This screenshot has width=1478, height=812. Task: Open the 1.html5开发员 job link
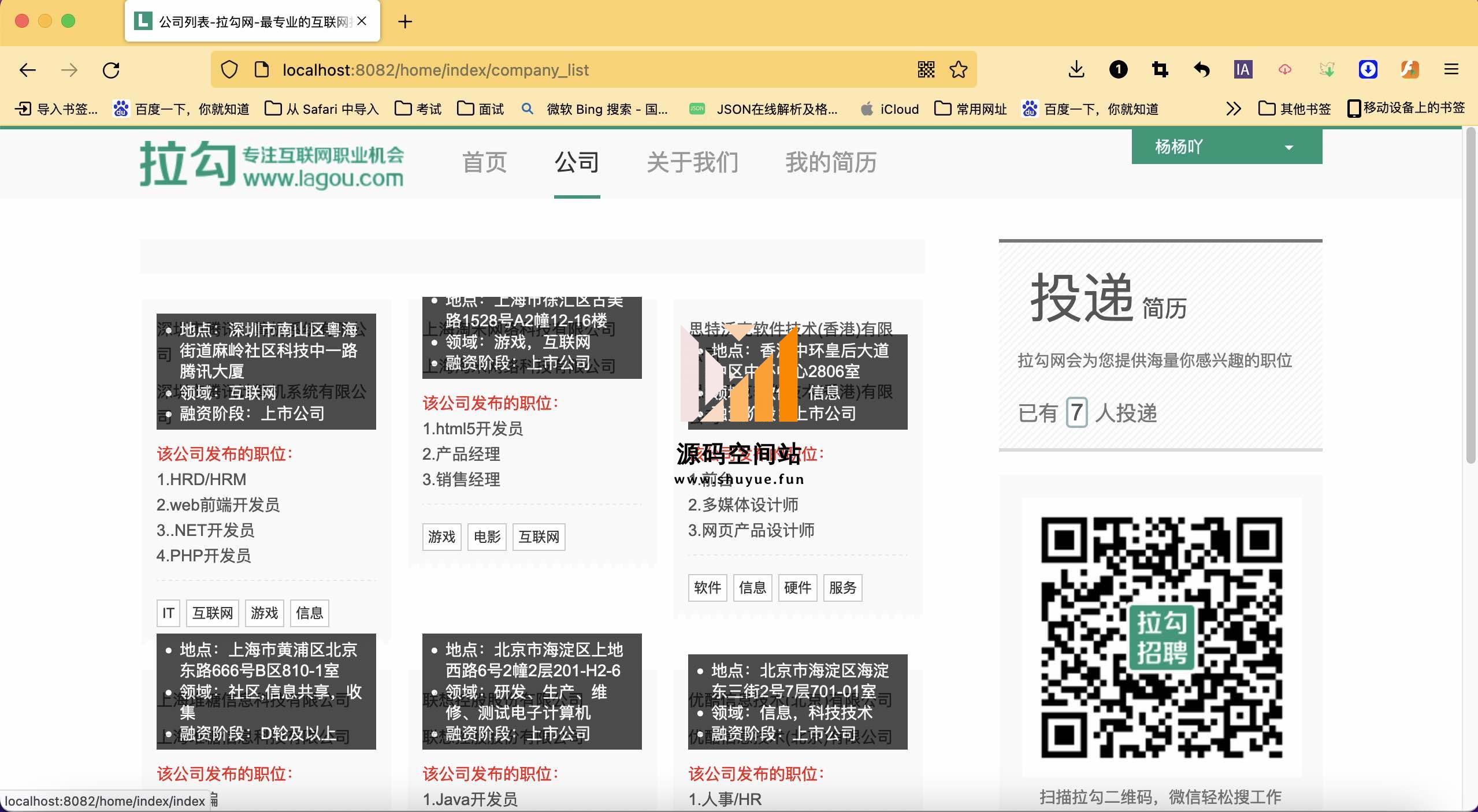[472, 429]
